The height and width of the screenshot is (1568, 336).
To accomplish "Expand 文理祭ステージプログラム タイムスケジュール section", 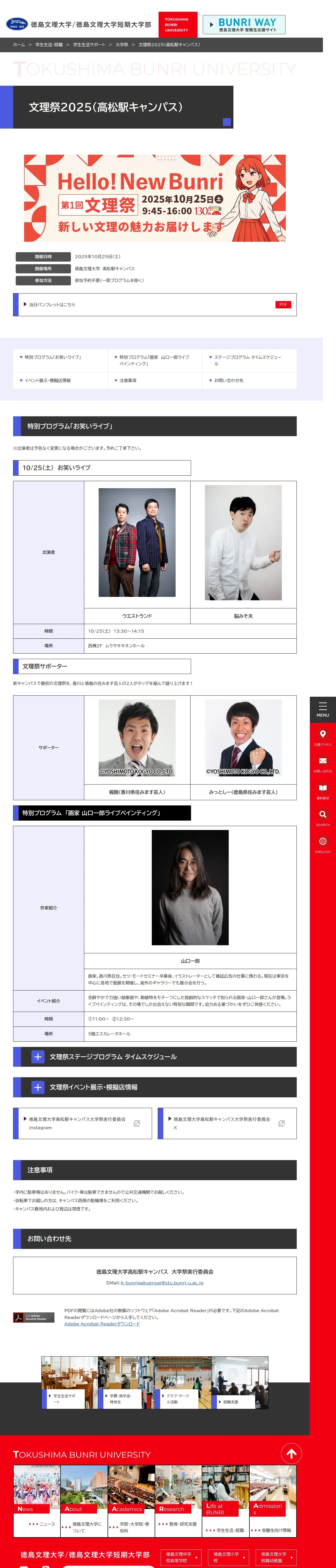I will (x=155, y=1057).
